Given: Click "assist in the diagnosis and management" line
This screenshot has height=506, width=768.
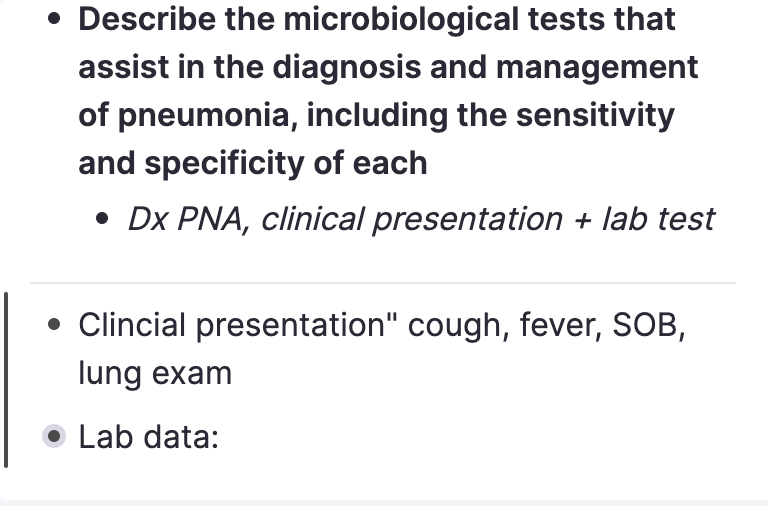Looking at the screenshot, I should tap(388, 68).
